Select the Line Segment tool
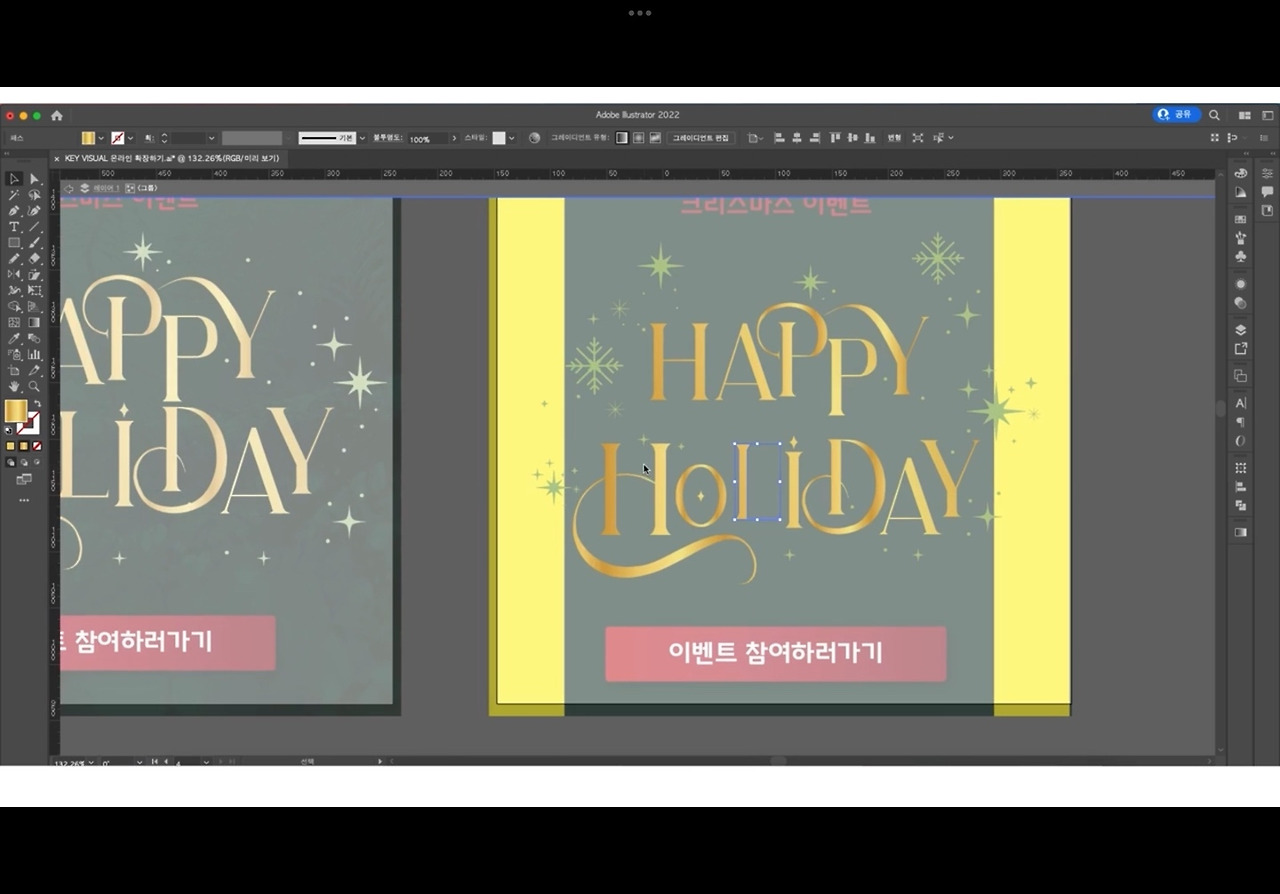Screen dimensions: 1280x894 coord(34,227)
